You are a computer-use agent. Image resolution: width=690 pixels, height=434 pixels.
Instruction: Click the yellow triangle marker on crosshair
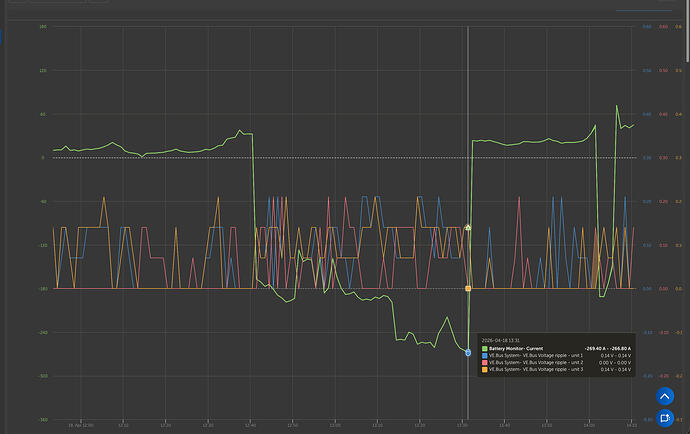tap(468, 228)
